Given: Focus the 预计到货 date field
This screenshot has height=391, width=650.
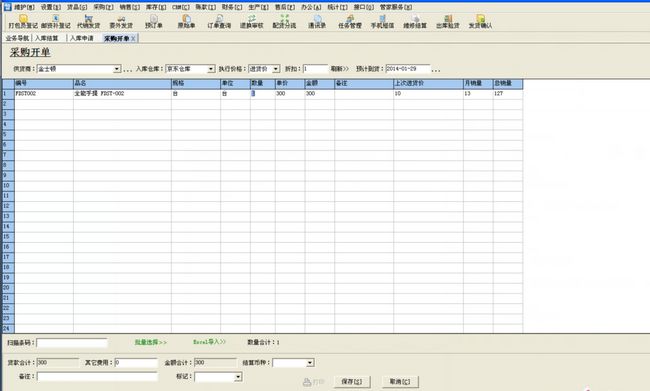Looking at the screenshot, I should point(407,69).
